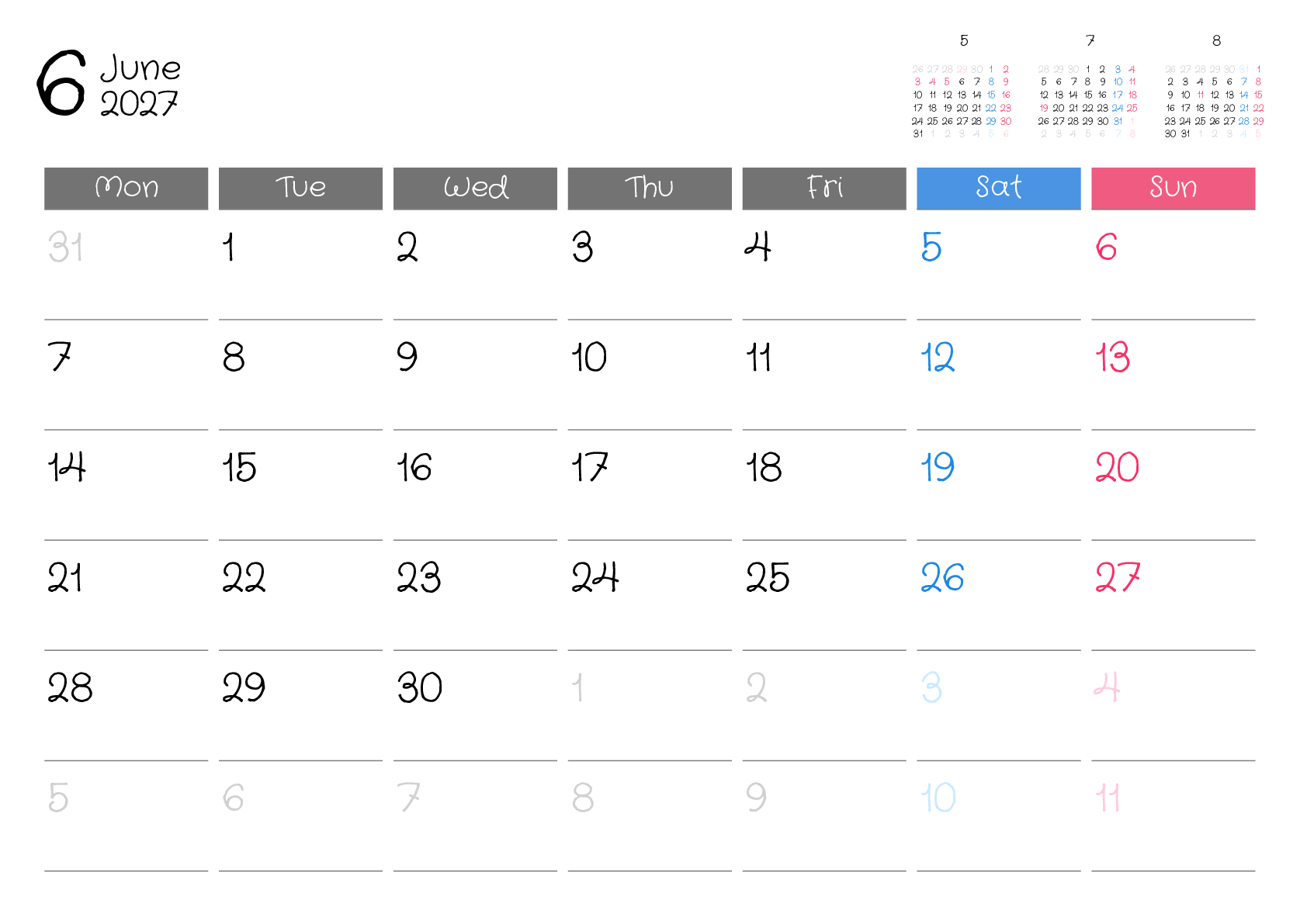Viewport: 1307px width, 924px height.
Task: Select Wednesday June 30
Action: [x=419, y=689]
